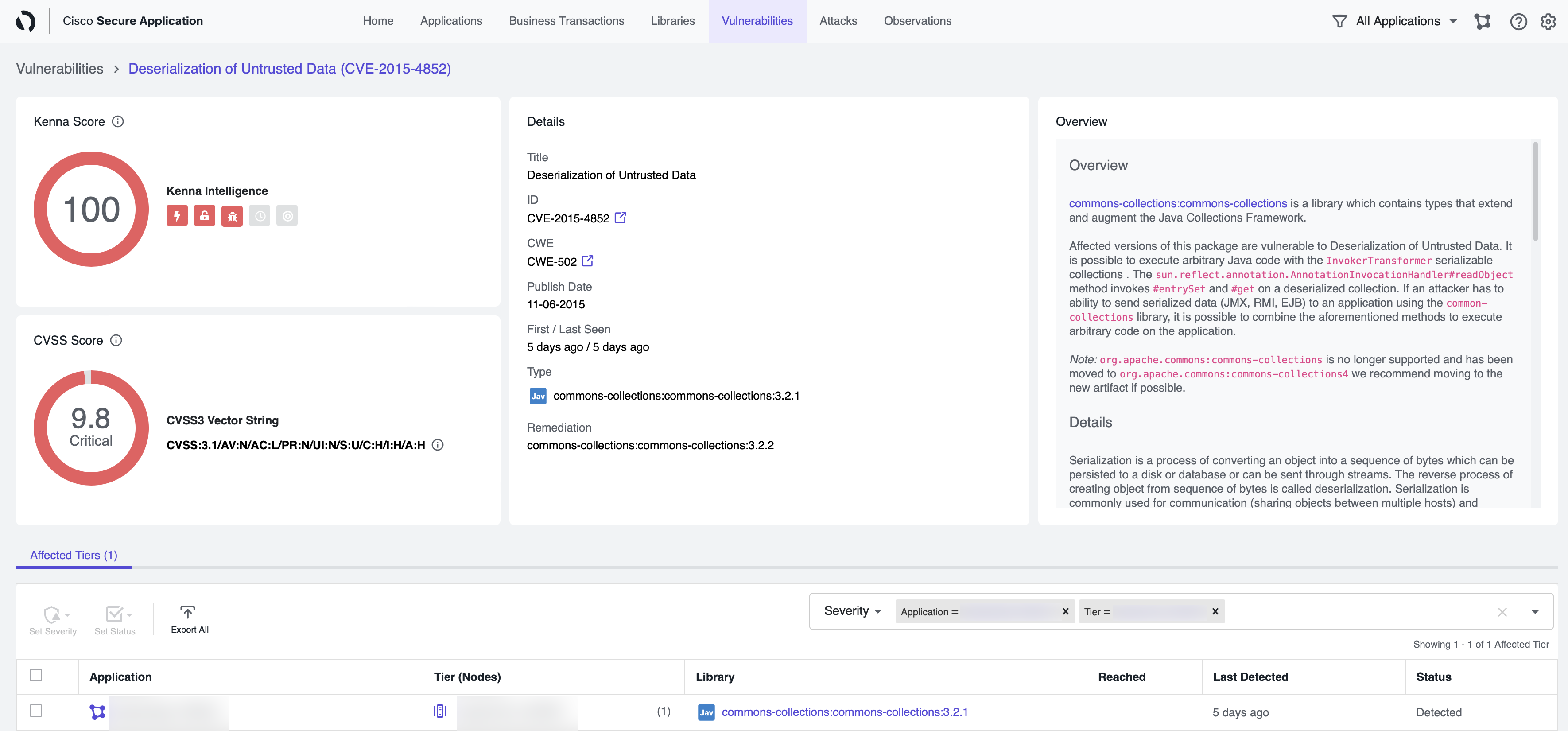The image size is (1568, 731).
Task: Tick the select-all checkbox in table header
Action: (x=36, y=675)
